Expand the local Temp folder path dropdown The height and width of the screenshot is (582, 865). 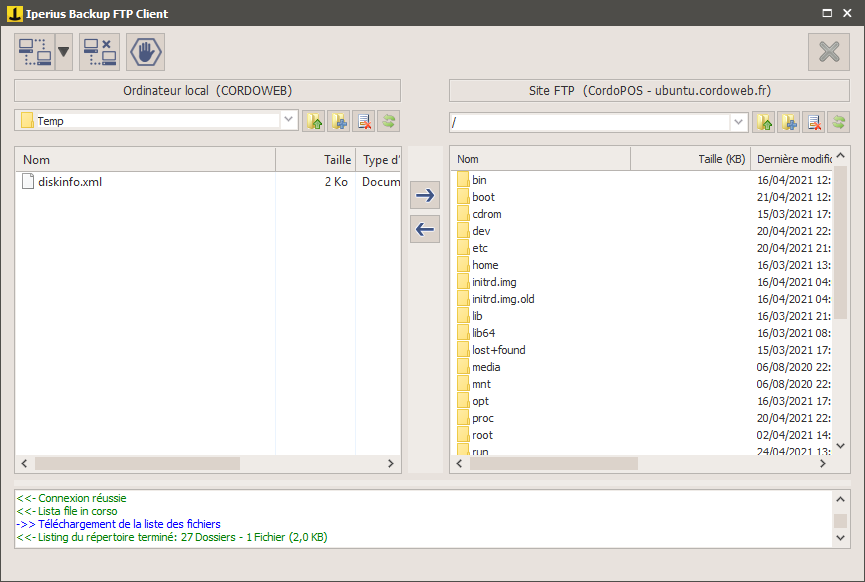[288, 120]
